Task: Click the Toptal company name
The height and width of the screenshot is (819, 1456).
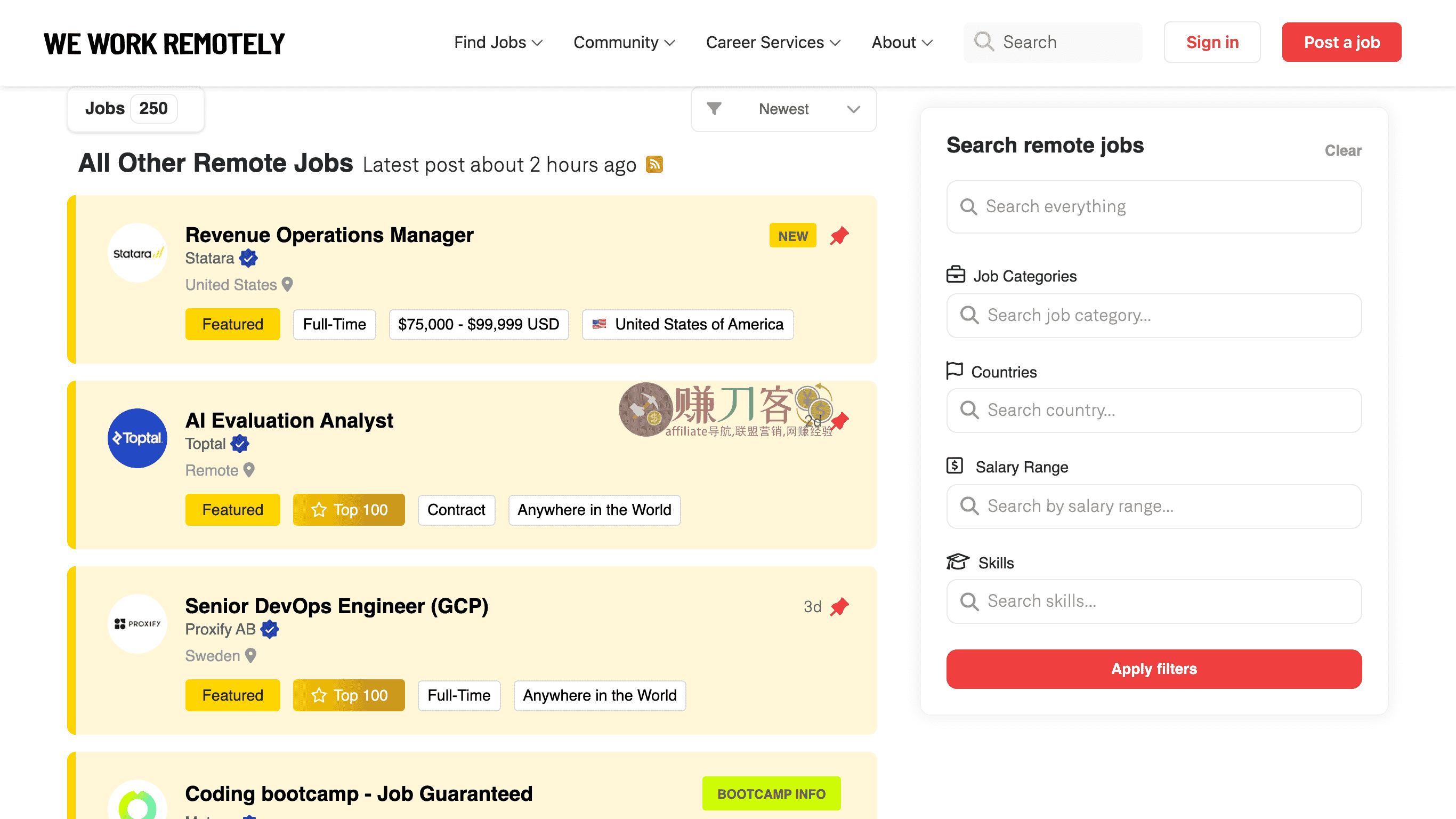Action: (205, 444)
